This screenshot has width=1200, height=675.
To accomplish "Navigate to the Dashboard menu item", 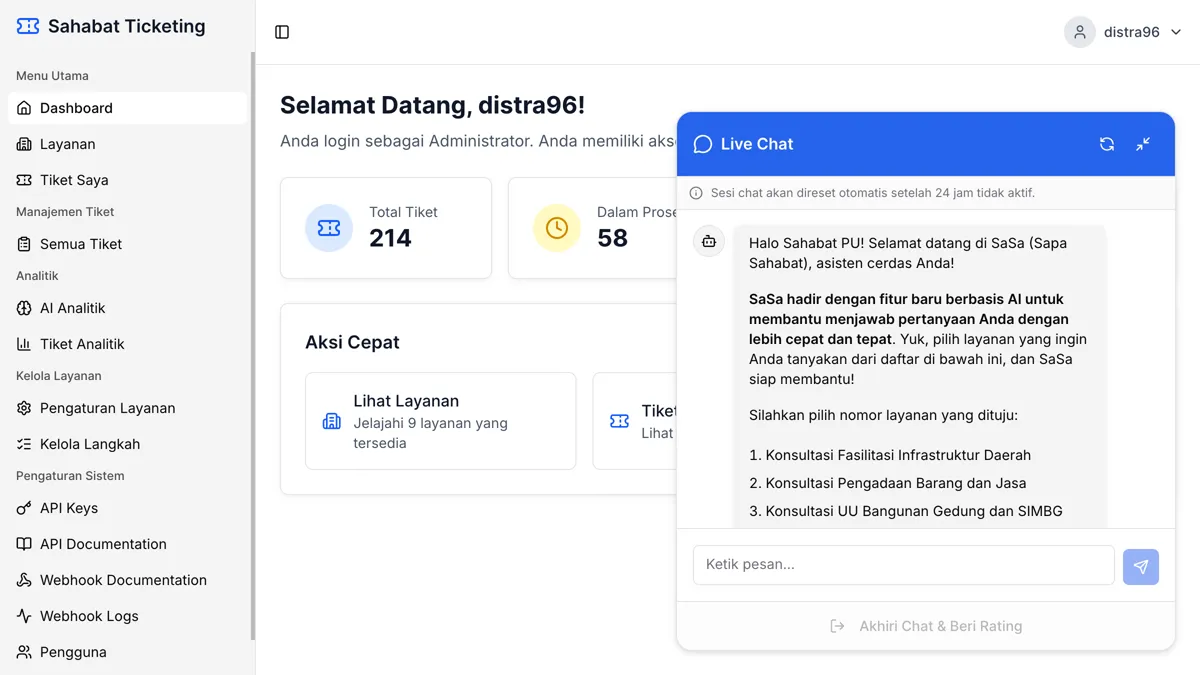I will 77,107.
